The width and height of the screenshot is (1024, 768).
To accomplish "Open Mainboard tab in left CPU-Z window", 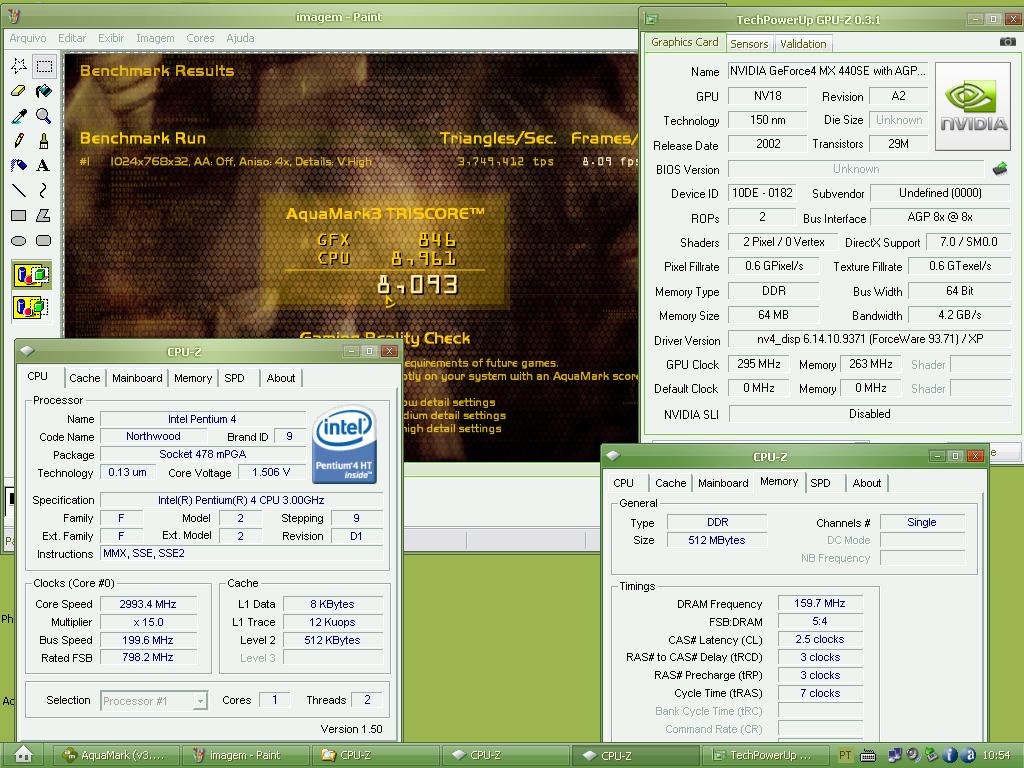I will [137, 377].
